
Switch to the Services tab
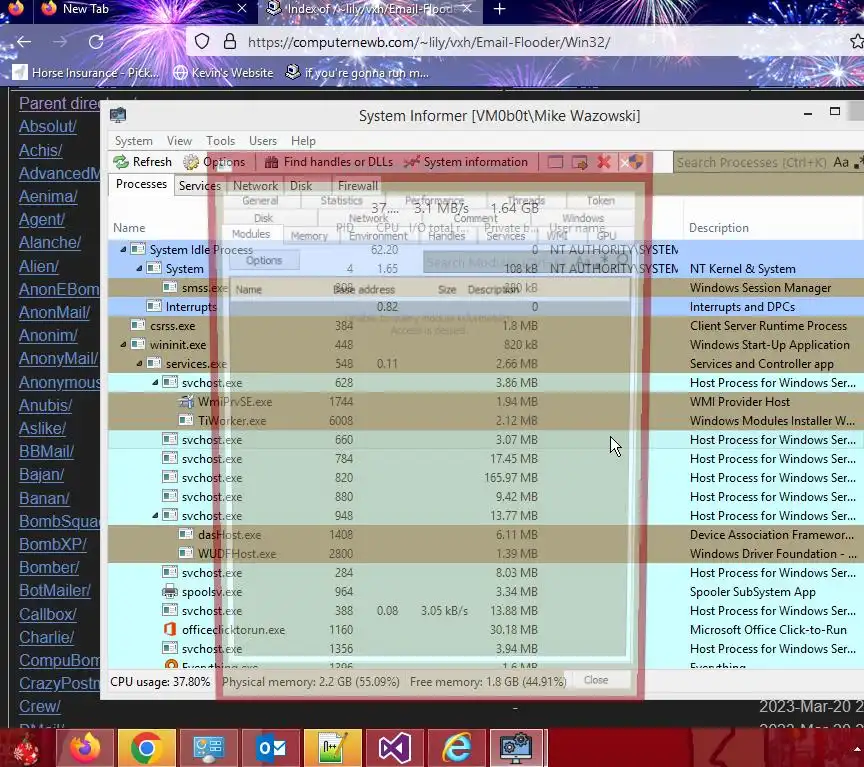[x=199, y=186]
